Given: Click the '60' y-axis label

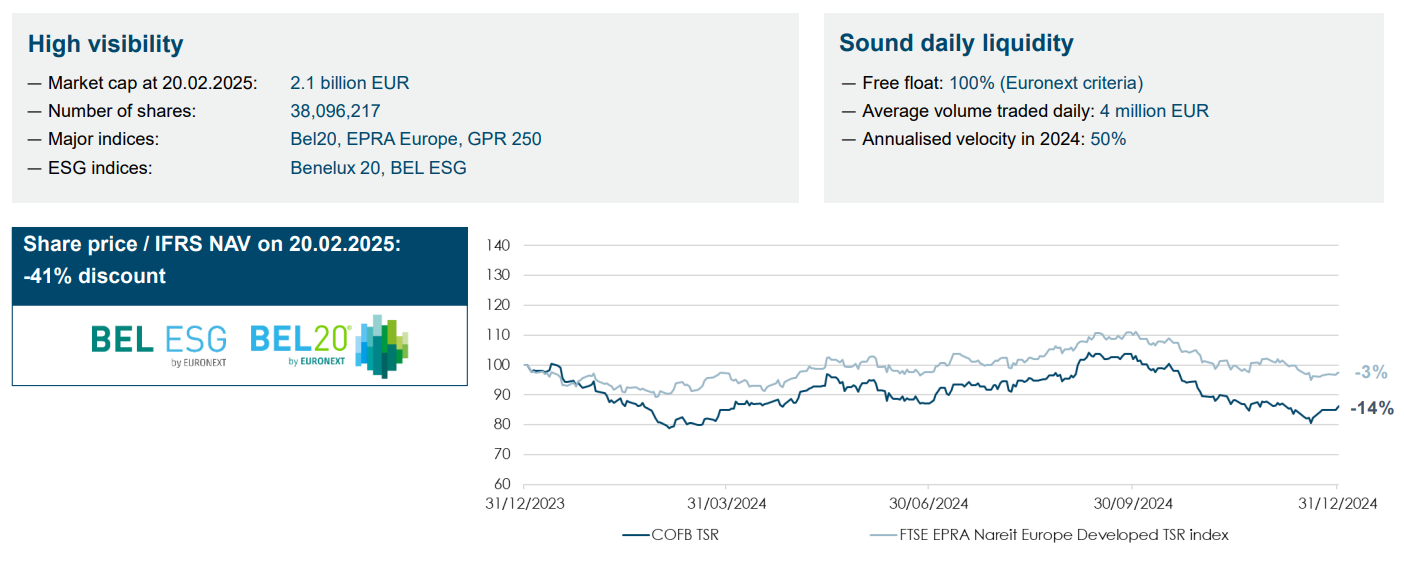Looking at the screenshot, I should pos(502,485).
